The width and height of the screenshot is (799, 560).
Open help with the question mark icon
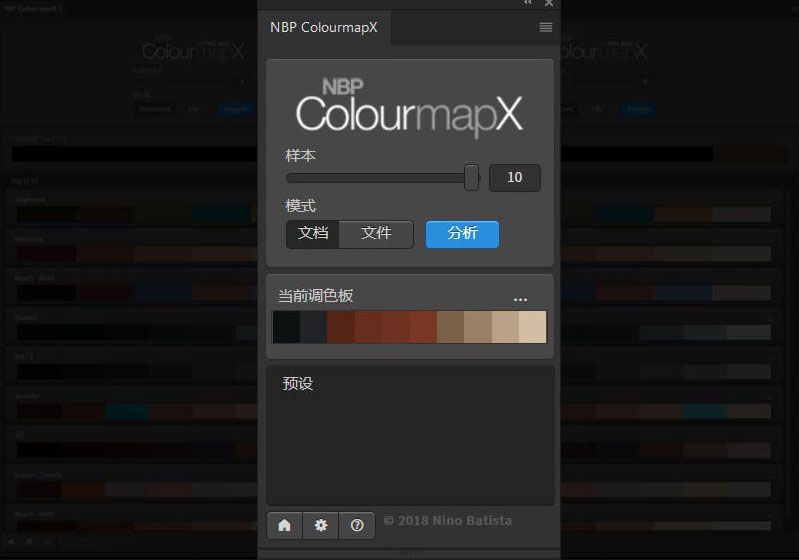[357, 525]
